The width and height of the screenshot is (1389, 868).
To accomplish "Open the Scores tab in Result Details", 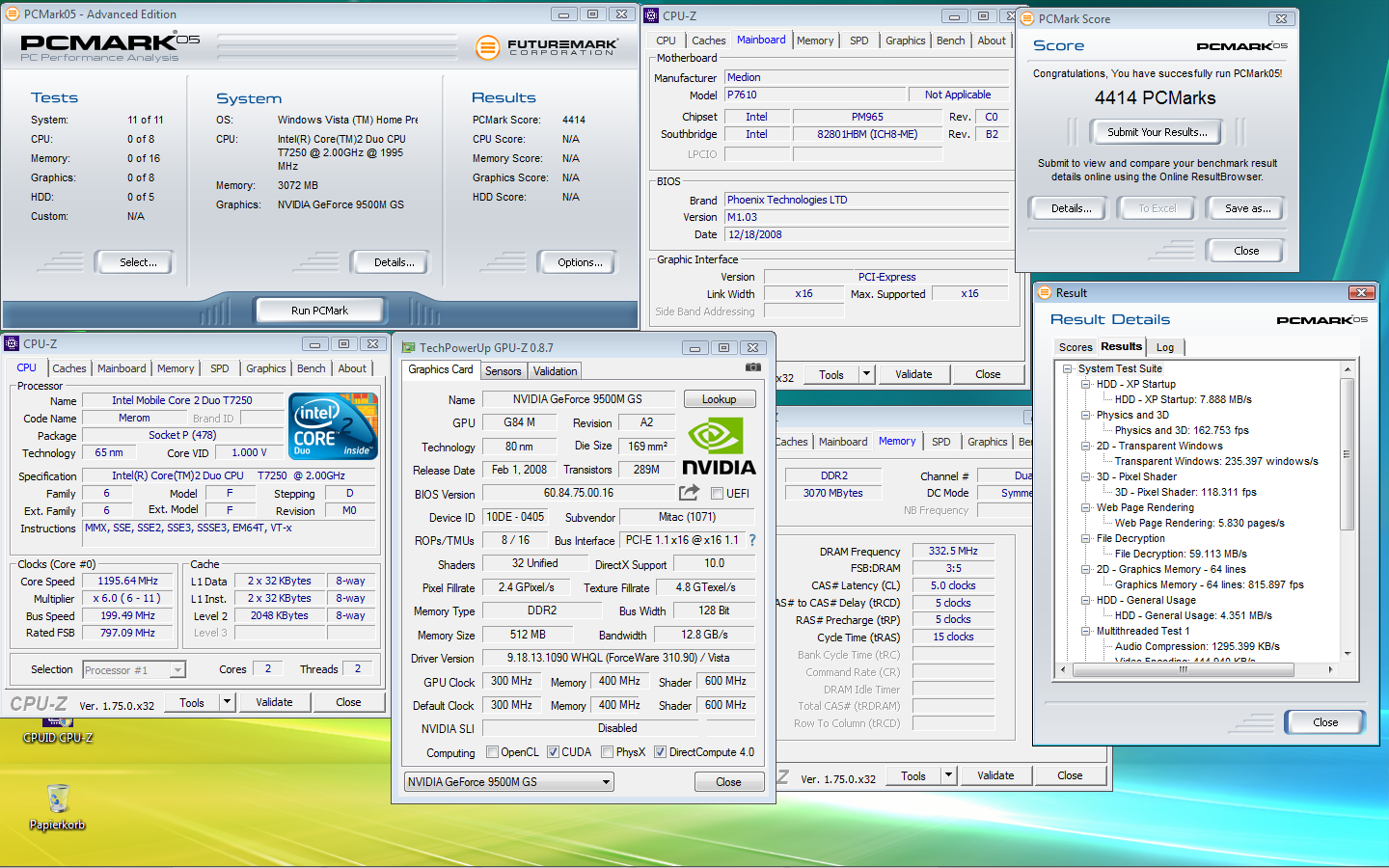I will pos(1076,347).
